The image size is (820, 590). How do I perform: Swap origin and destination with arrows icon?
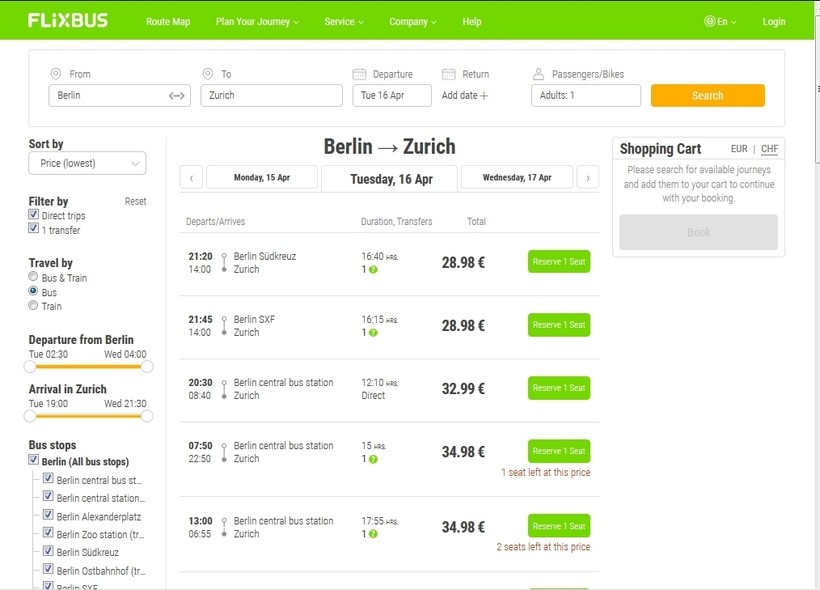click(x=177, y=96)
